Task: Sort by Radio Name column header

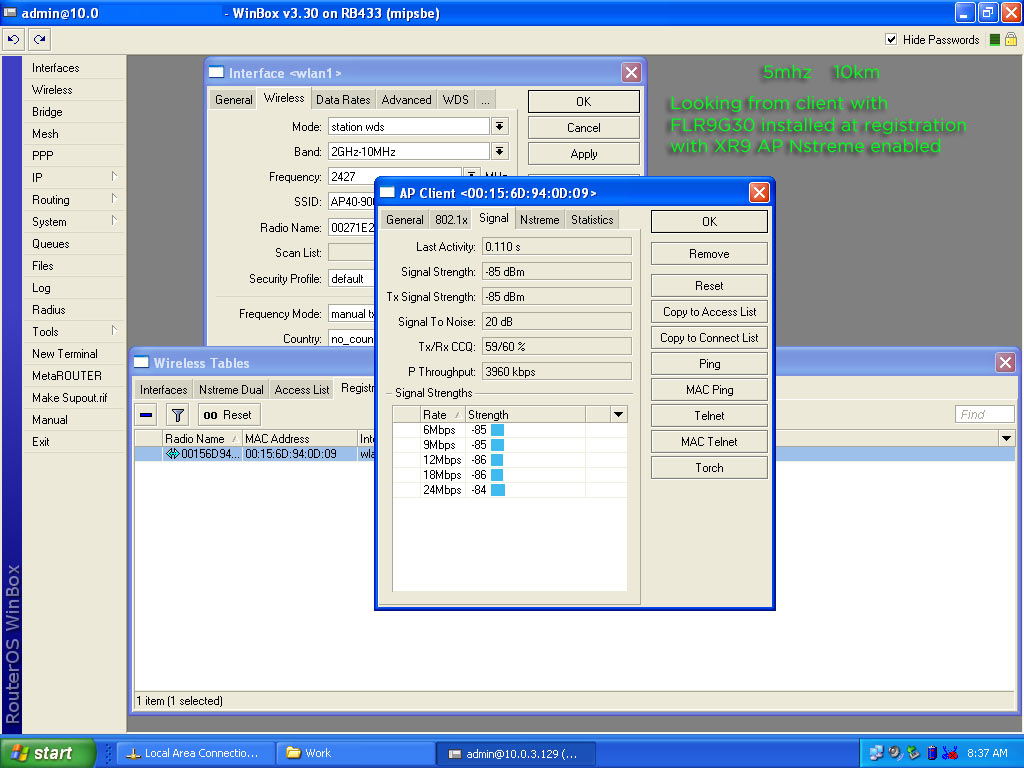Action: tap(200, 438)
